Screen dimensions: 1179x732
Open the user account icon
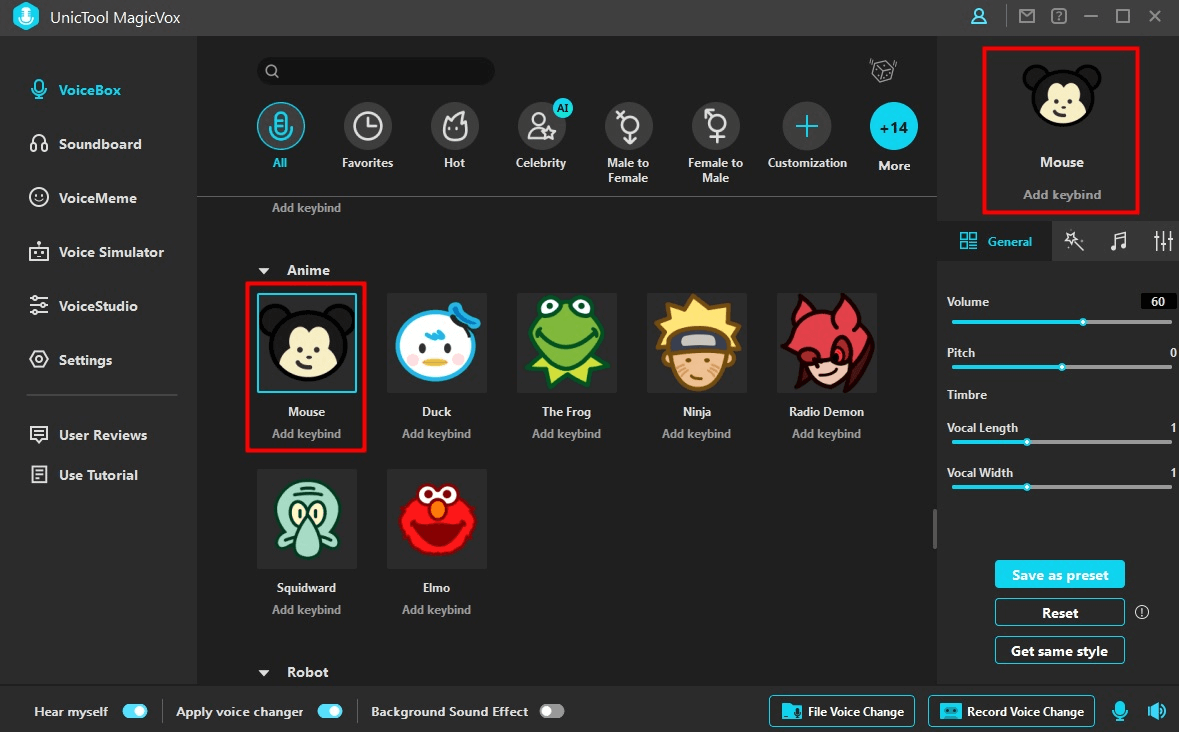979,17
